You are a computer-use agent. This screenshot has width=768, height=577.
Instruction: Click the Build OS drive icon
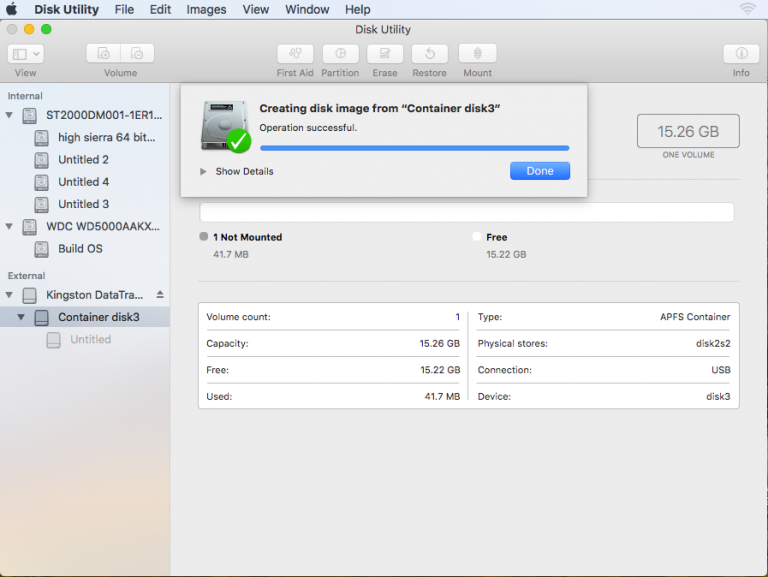[x=42, y=249]
